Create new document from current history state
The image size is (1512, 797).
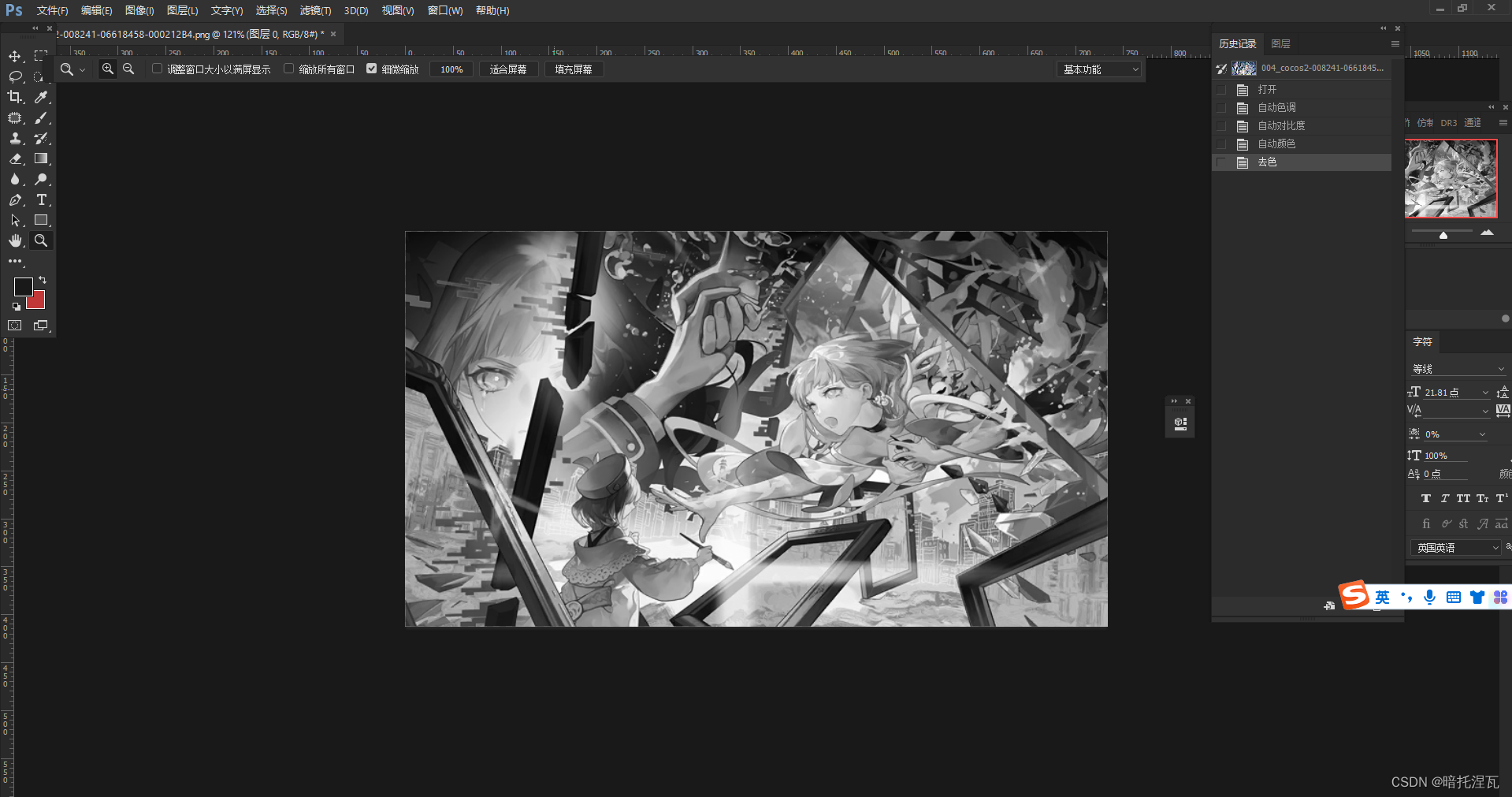click(1329, 605)
